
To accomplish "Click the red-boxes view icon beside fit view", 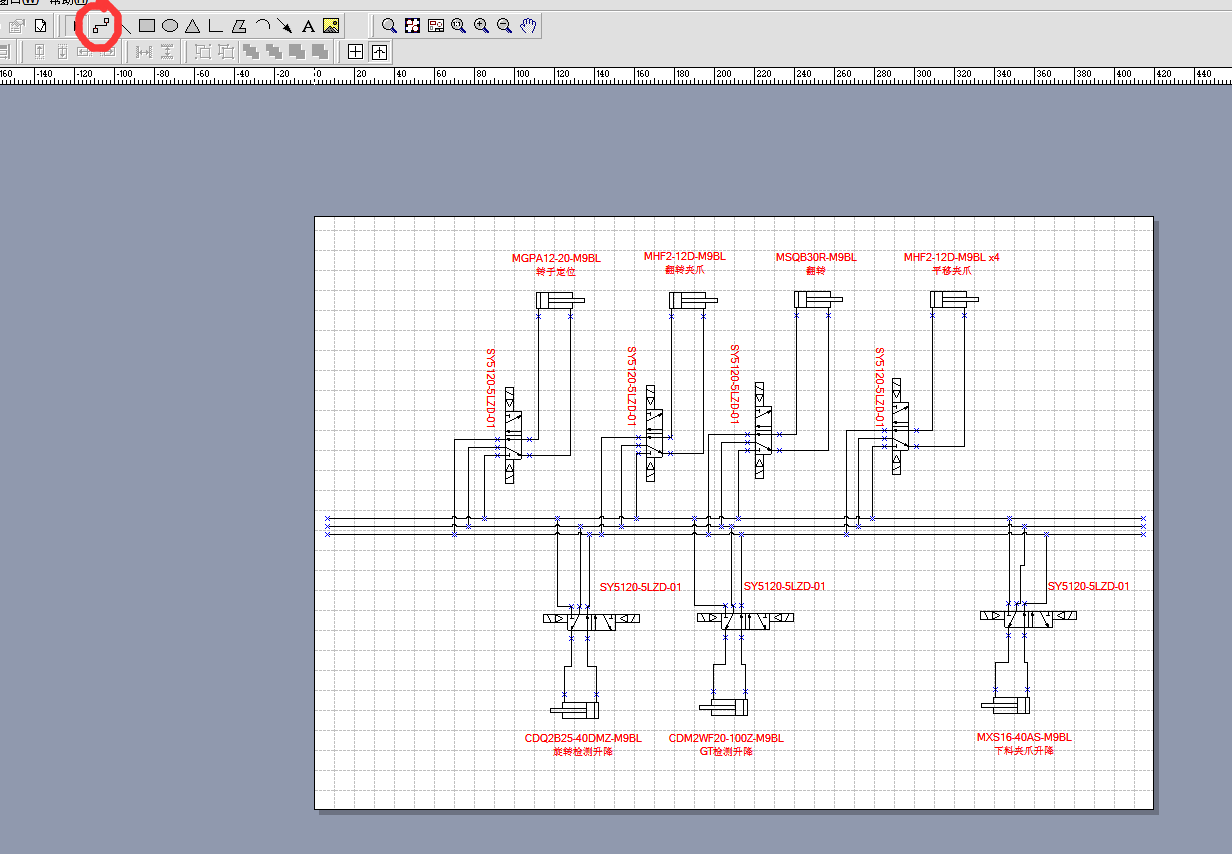I will (435, 26).
